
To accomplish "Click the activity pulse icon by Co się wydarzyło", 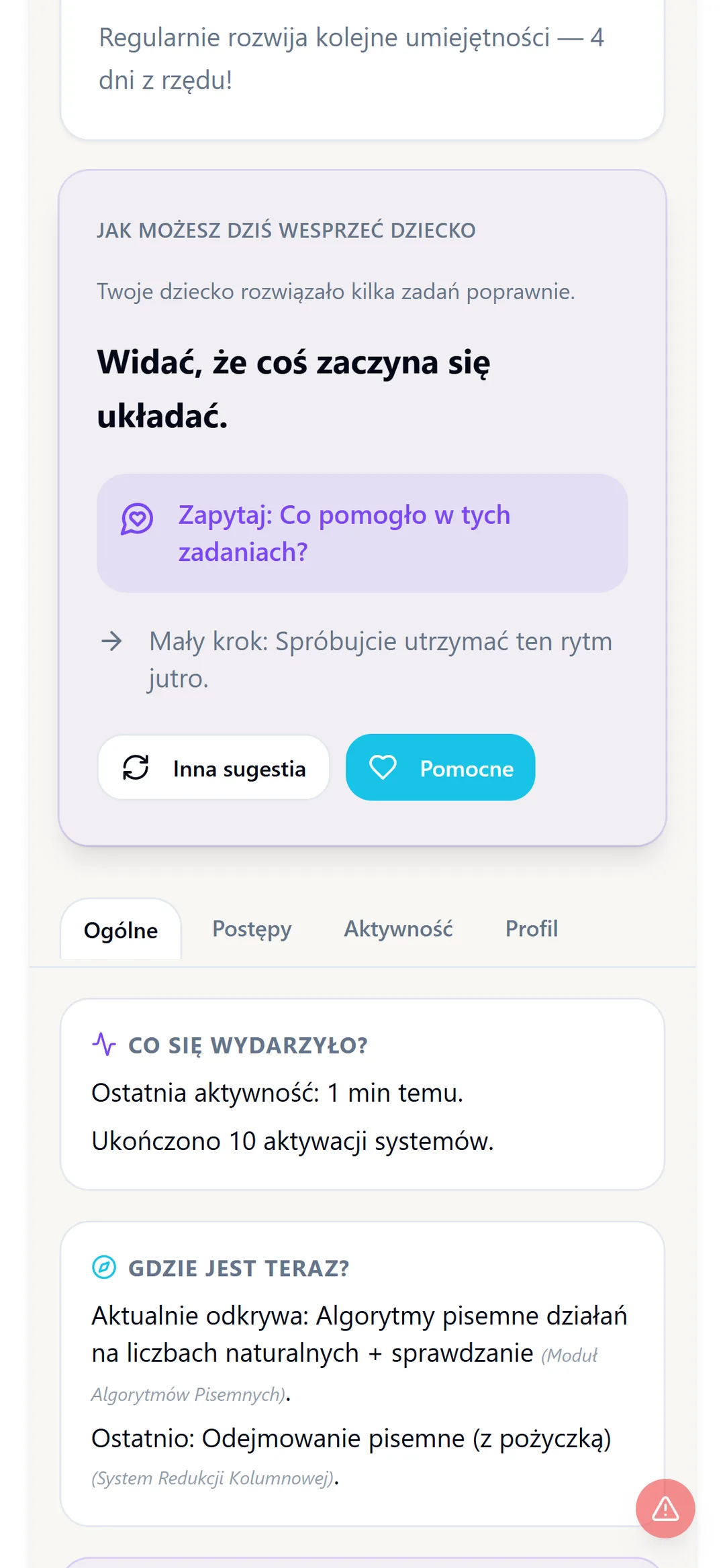I will (104, 1044).
